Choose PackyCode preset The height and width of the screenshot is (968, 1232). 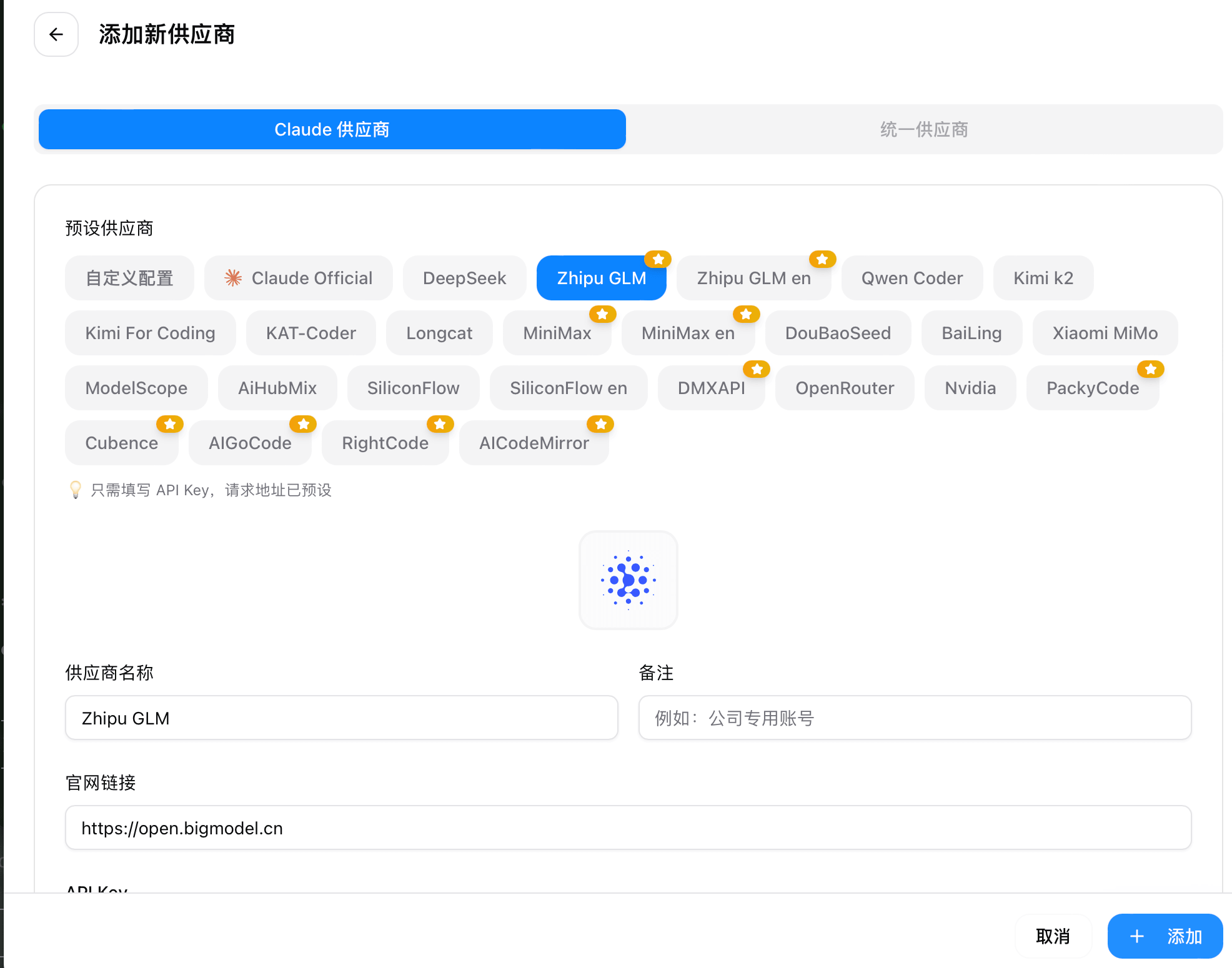click(x=1093, y=388)
